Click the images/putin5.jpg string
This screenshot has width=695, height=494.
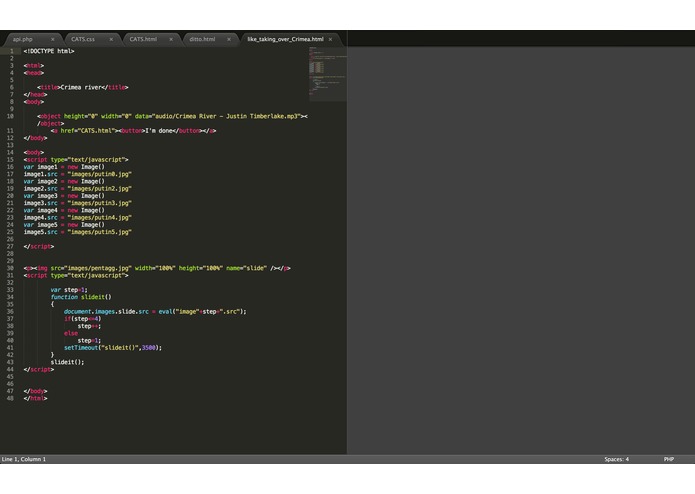click(x=100, y=232)
